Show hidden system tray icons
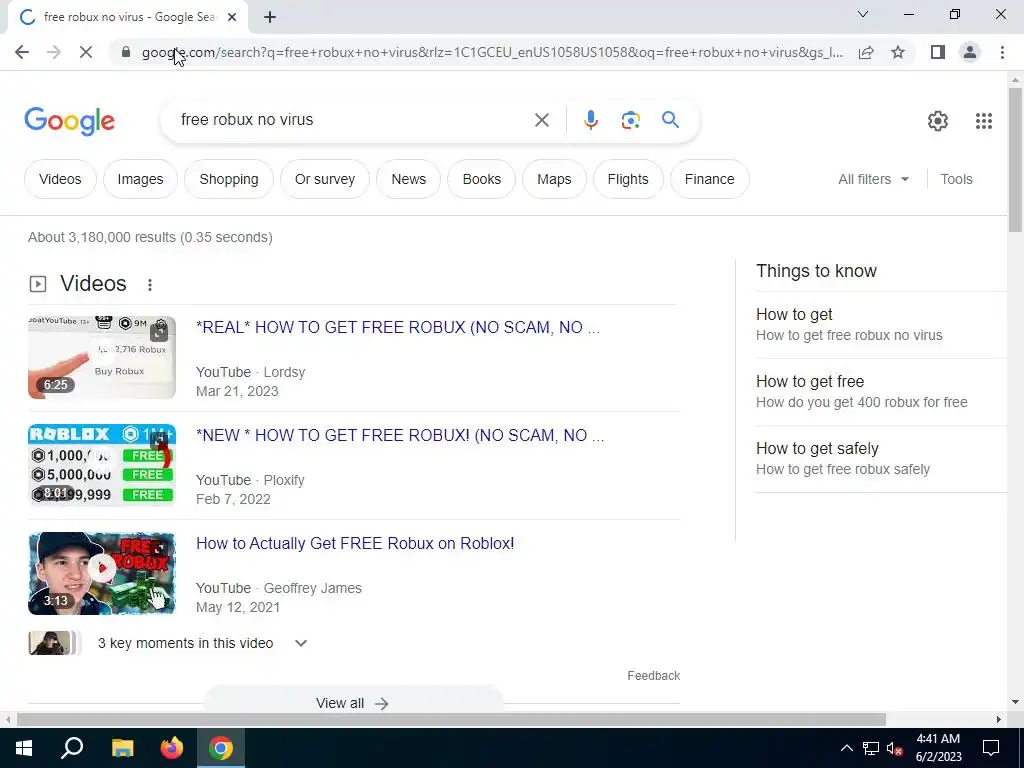 pos(846,748)
